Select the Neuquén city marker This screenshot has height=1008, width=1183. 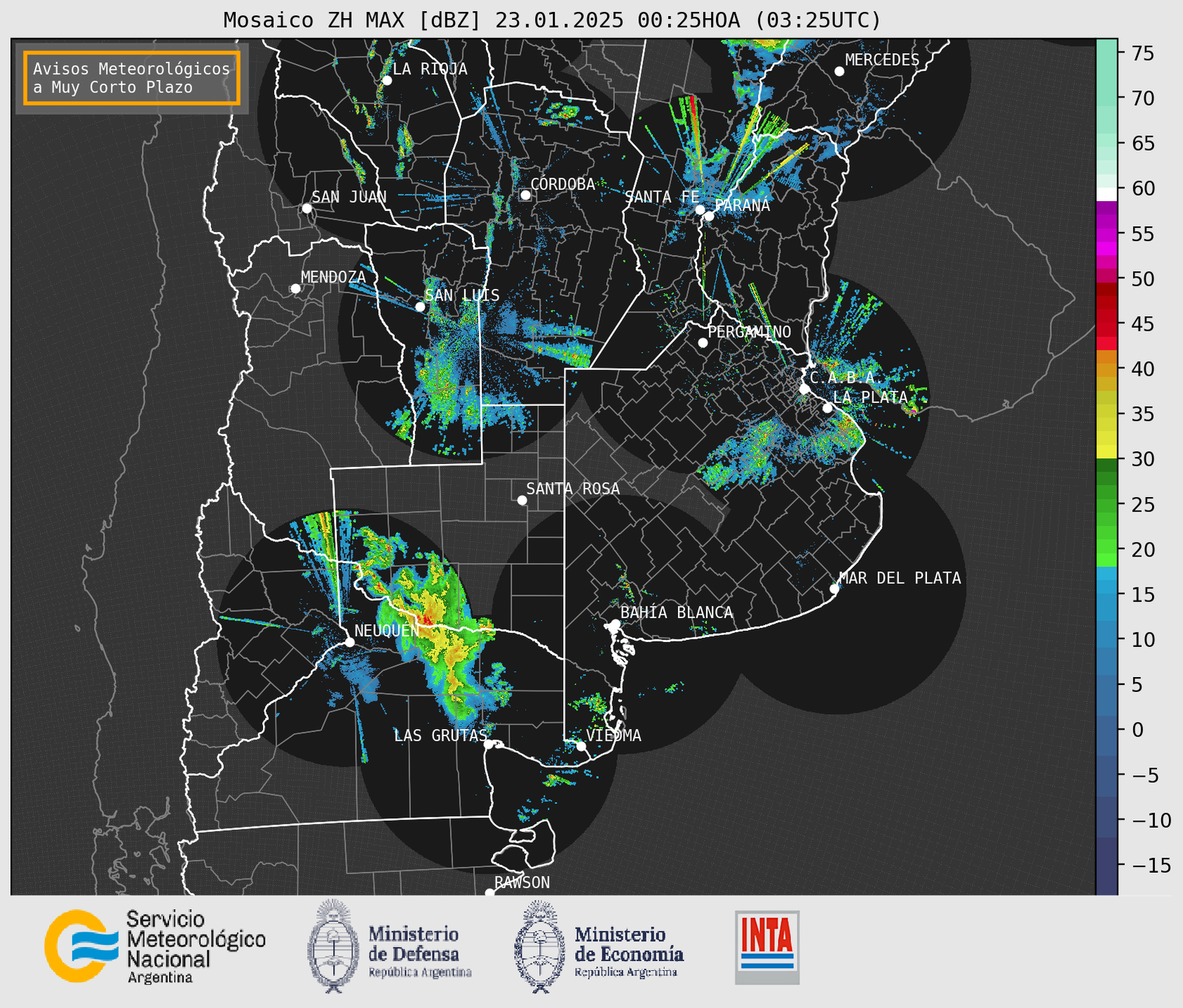click(349, 642)
